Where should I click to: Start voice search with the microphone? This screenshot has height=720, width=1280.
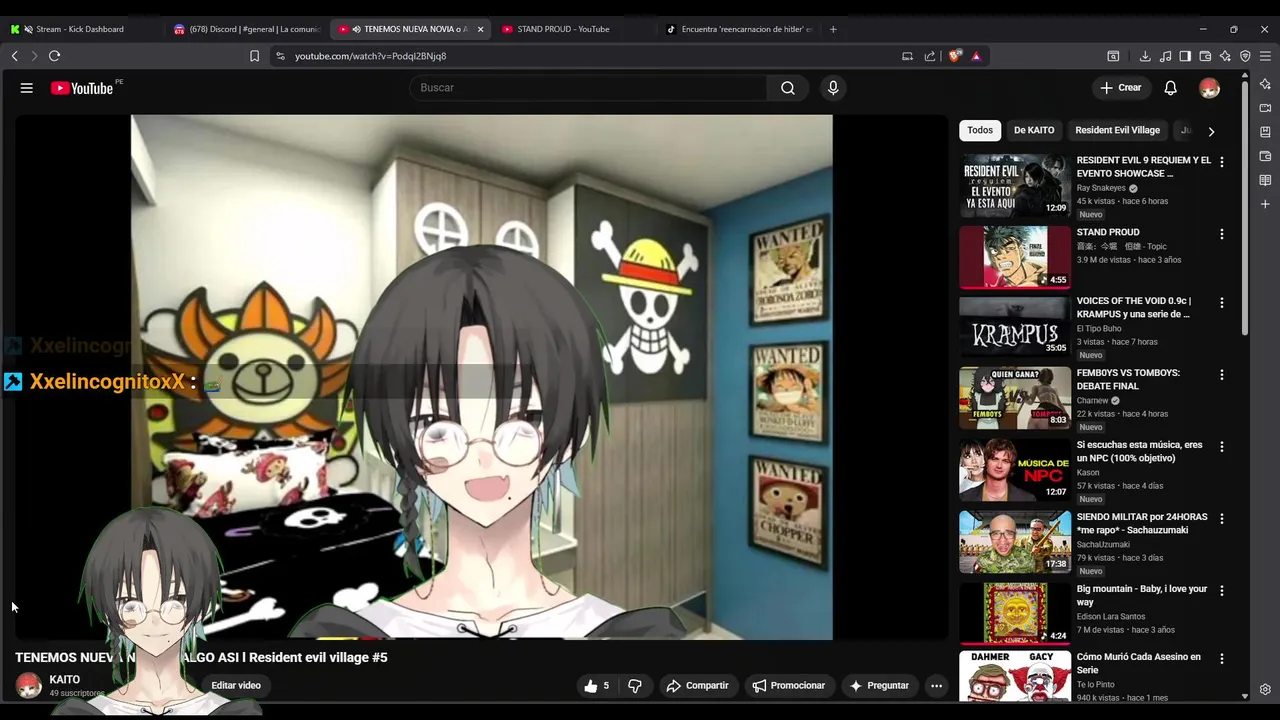tap(833, 88)
